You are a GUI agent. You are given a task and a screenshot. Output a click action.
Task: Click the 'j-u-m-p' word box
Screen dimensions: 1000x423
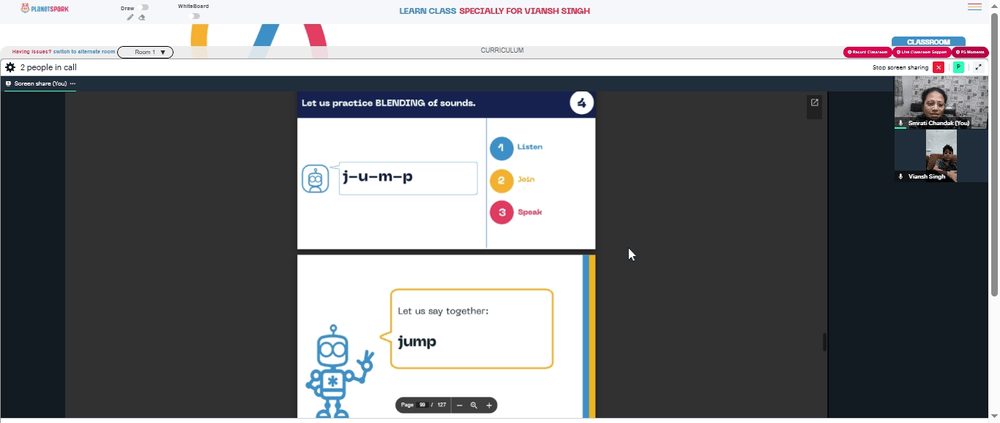(x=408, y=178)
